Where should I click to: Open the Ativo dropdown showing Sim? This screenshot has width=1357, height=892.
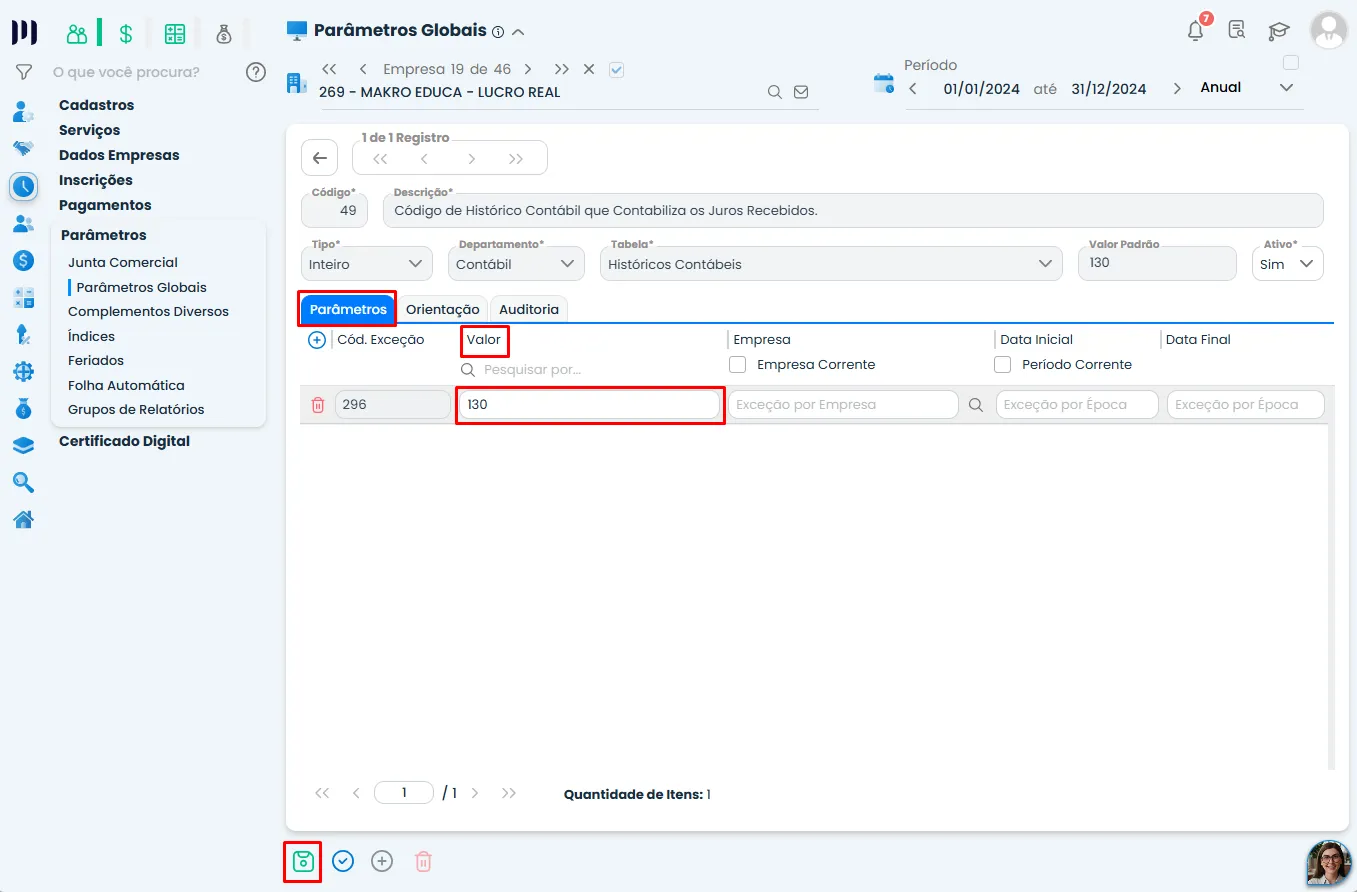(x=1288, y=264)
